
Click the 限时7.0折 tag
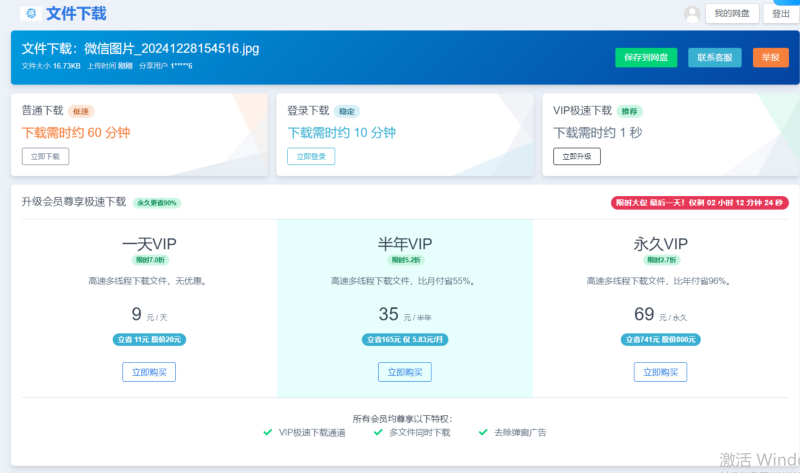pos(150,260)
